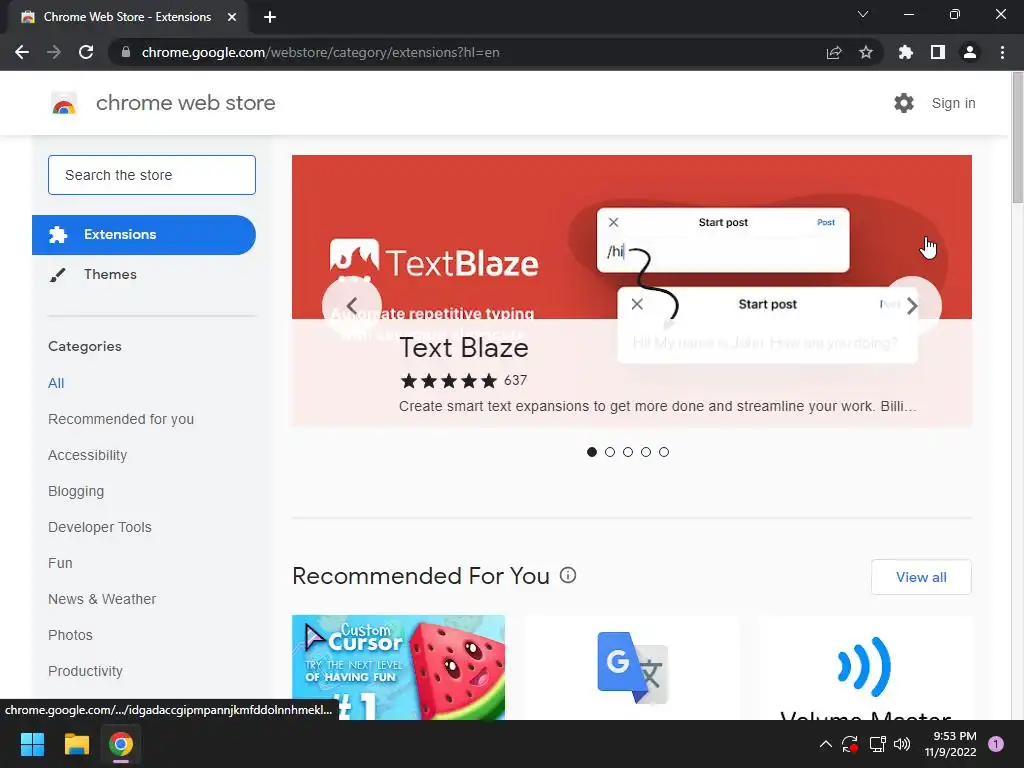Open the Google Translate extension card
This screenshot has width=1024, height=768.
(632, 667)
